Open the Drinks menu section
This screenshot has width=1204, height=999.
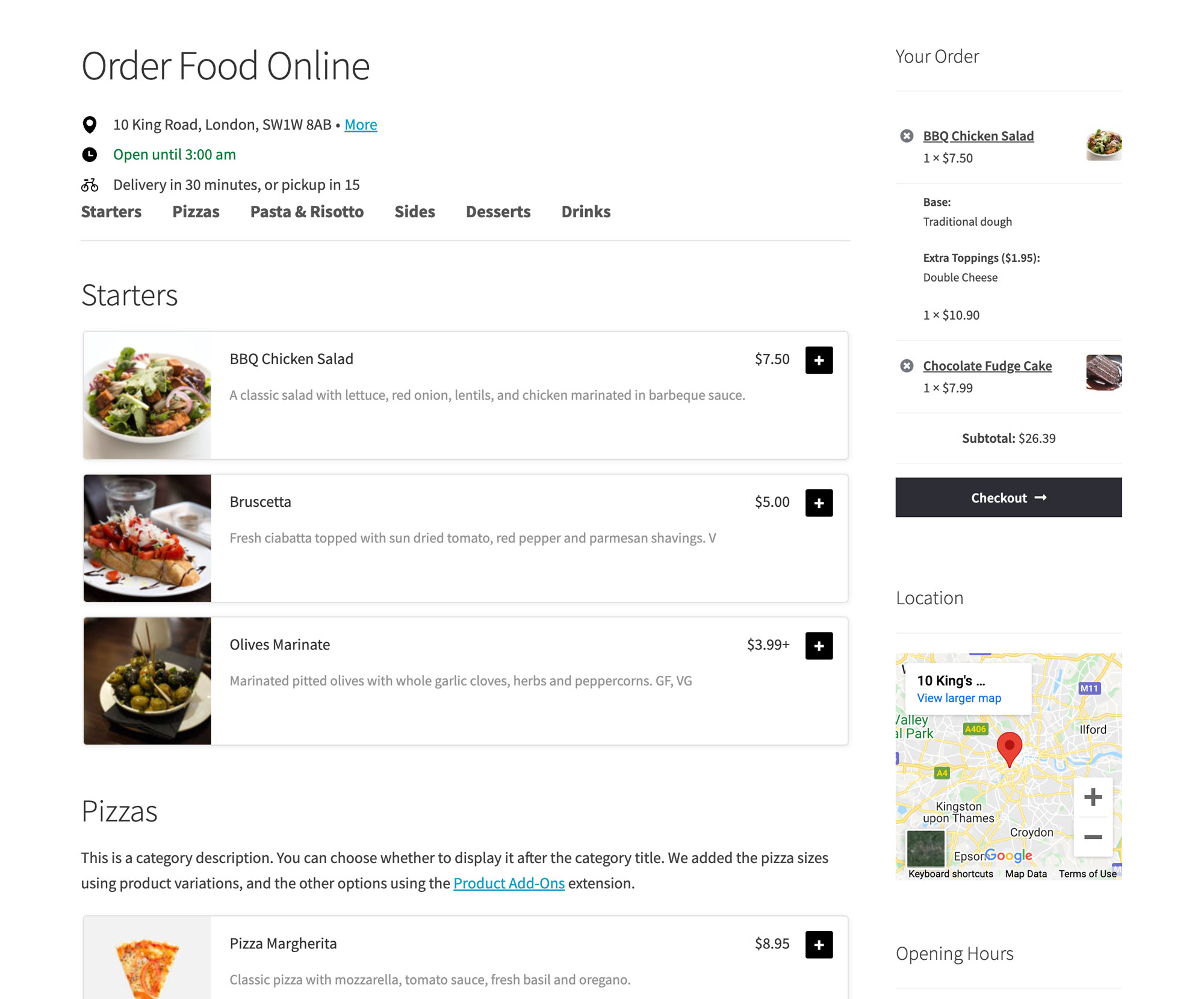pyautogui.click(x=586, y=212)
